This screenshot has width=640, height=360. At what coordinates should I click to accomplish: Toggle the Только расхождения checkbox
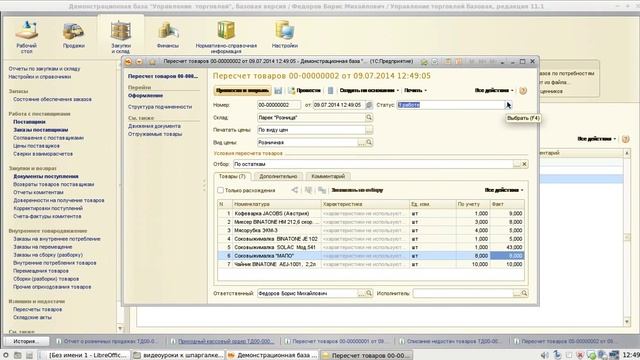point(220,190)
